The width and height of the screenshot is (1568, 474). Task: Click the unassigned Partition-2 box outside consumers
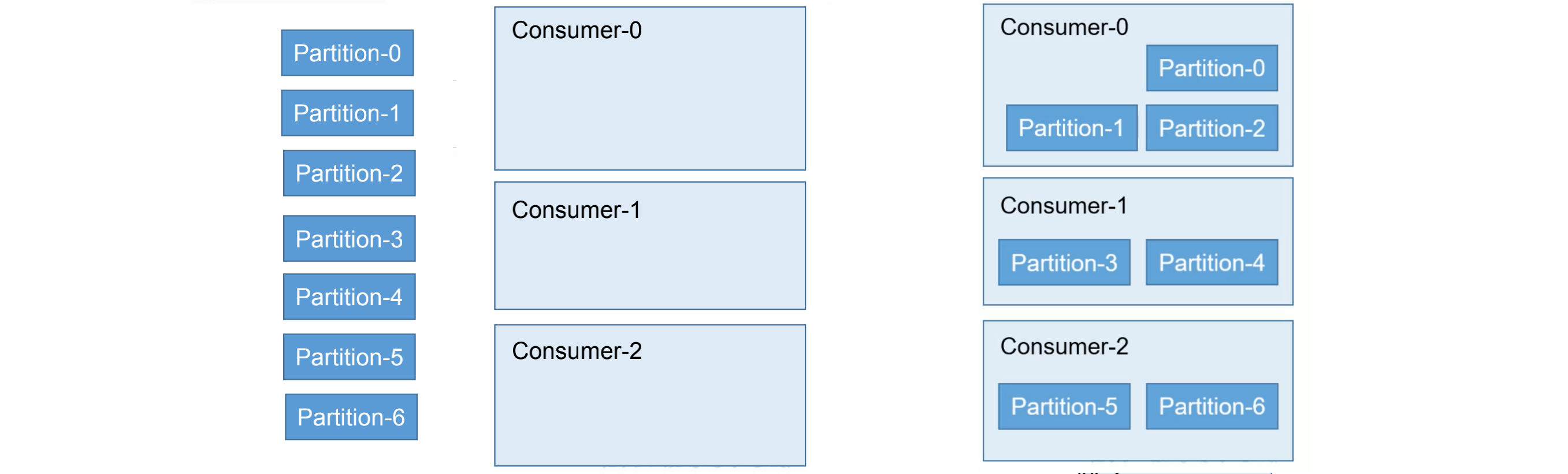pyautogui.click(x=349, y=173)
